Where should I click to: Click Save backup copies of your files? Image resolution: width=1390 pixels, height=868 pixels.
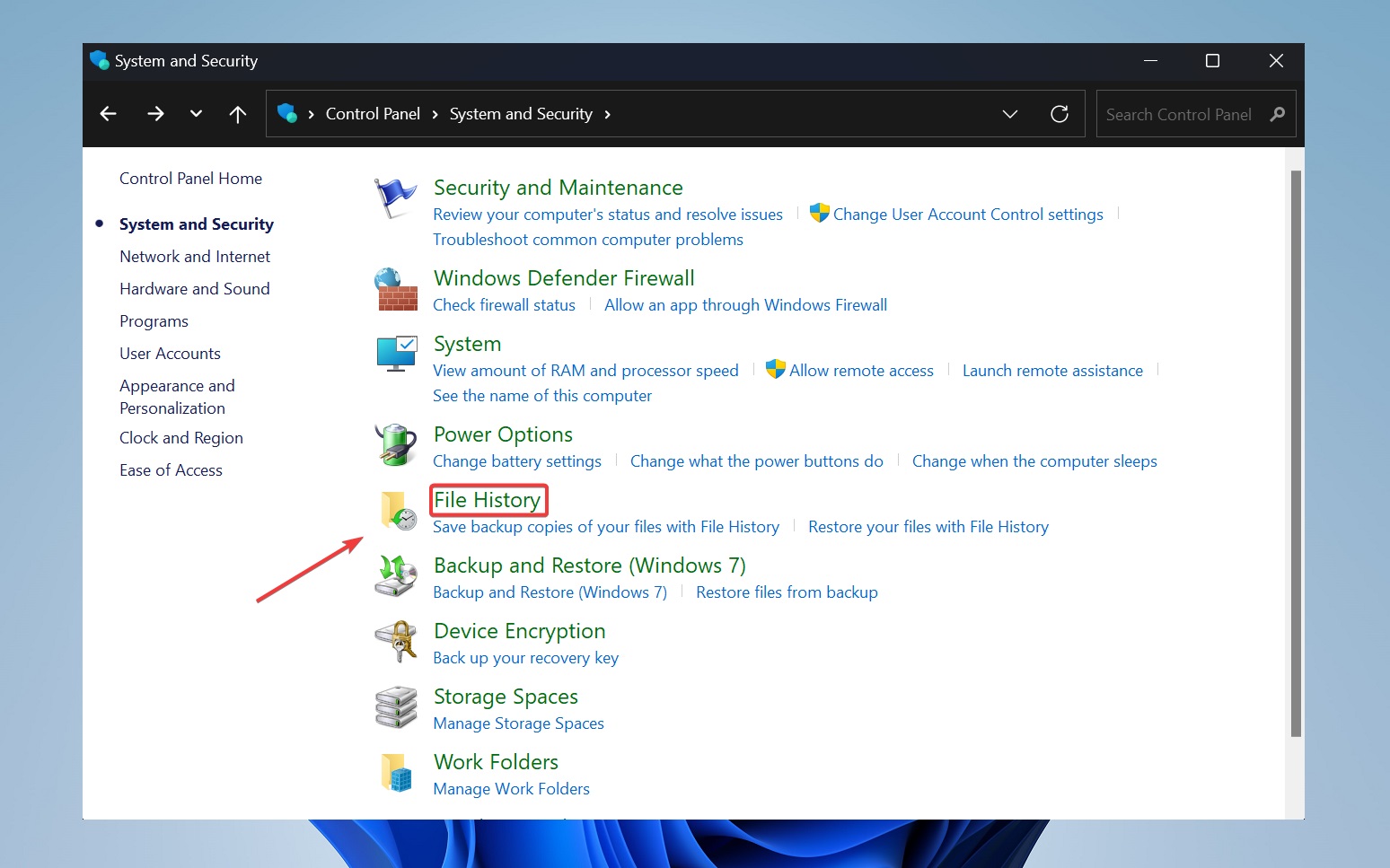(606, 527)
